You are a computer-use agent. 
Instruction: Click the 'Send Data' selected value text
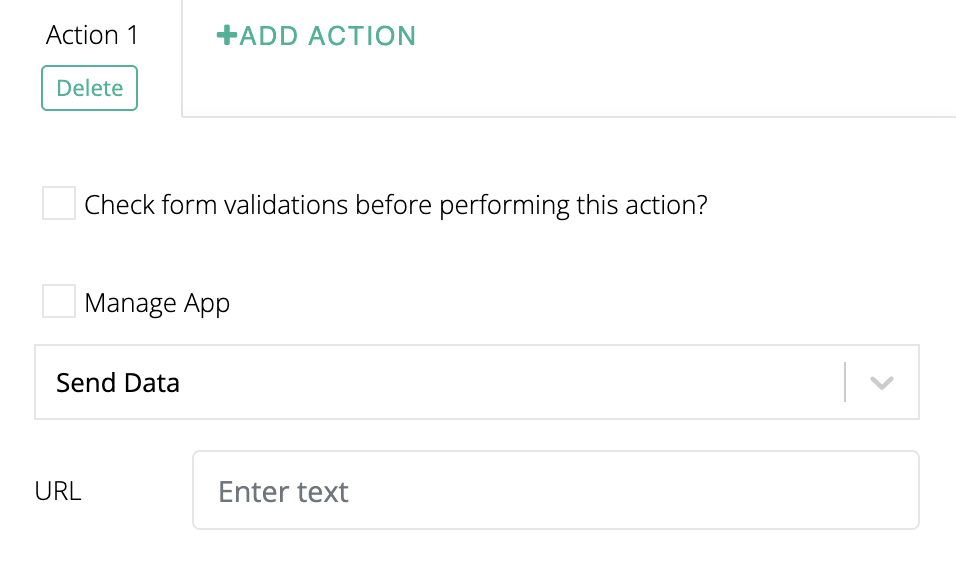(118, 383)
